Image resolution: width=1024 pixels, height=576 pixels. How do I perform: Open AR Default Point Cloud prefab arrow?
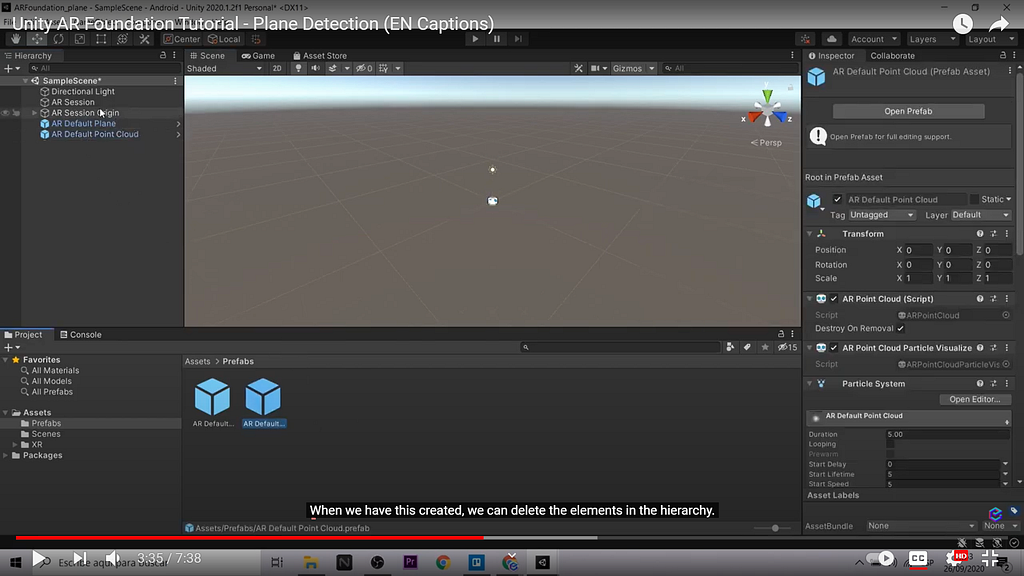point(178,135)
